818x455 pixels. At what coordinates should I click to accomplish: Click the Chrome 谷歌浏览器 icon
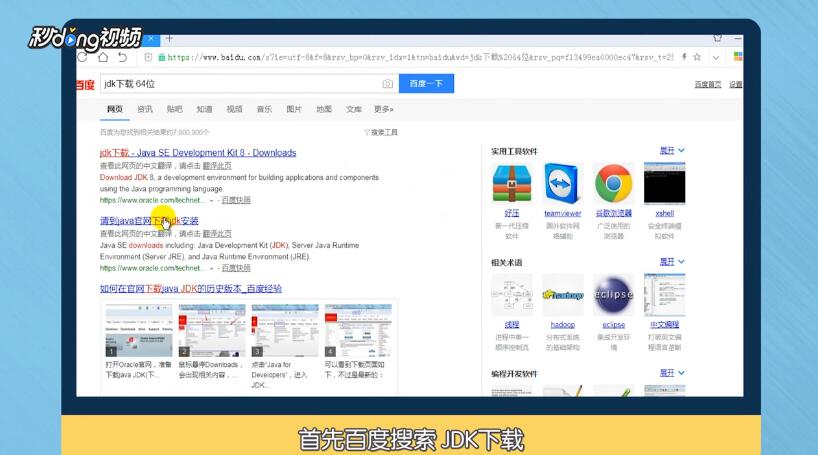614,183
